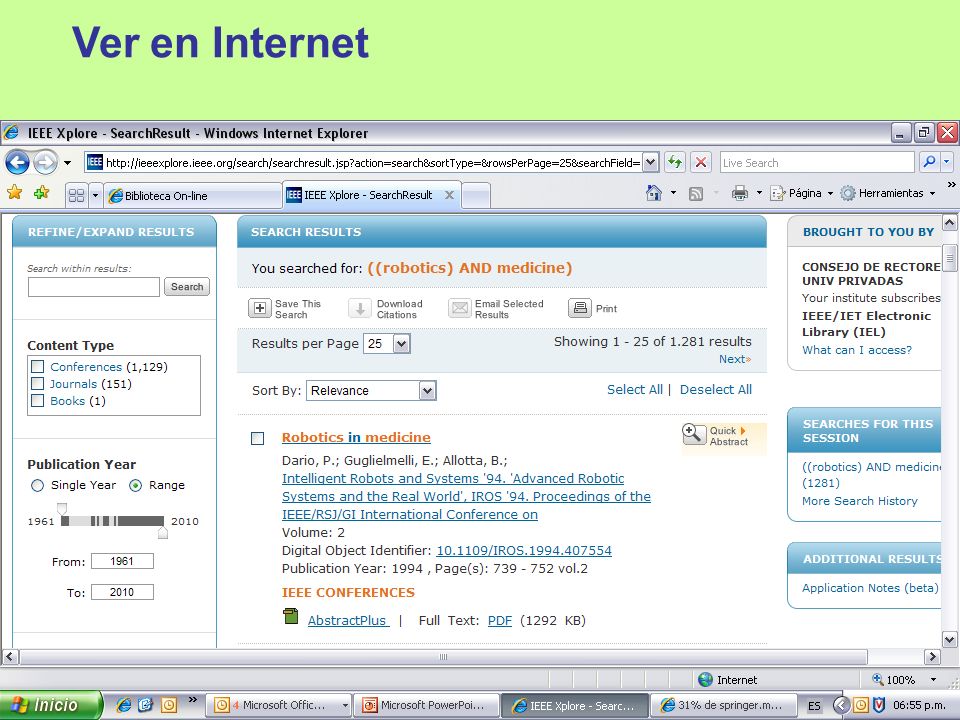The image size is (960, 720).
Task: Open More Search History link
Action: click(860, 501)
